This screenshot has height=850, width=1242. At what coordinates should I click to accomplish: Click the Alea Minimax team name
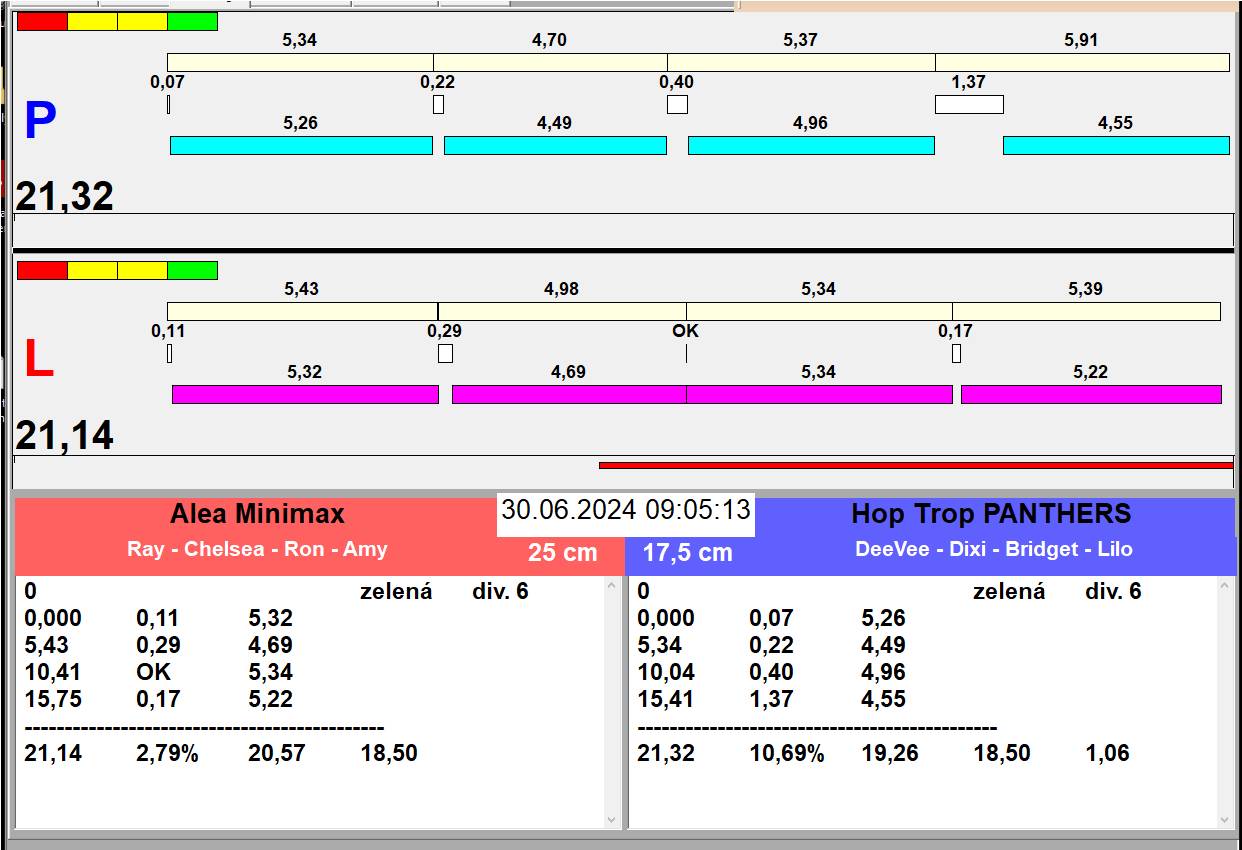tap(257, 514)
